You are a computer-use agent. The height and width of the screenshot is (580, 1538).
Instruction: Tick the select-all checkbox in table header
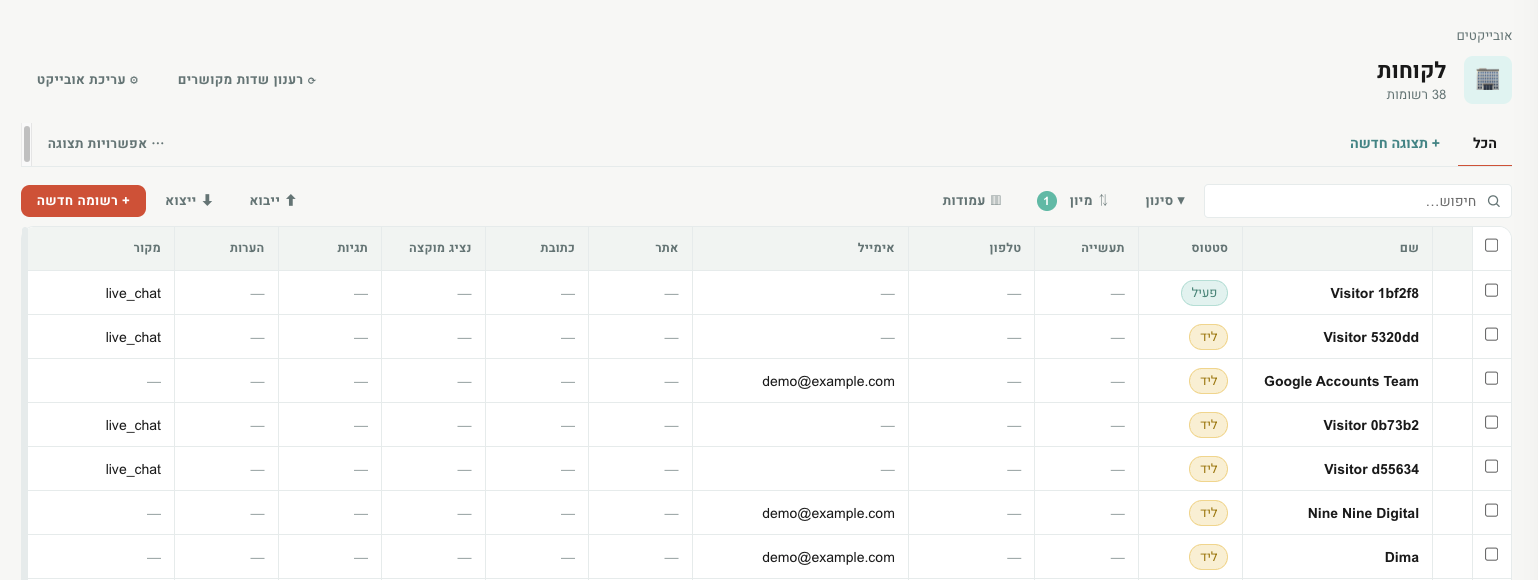click(1492, 246)
